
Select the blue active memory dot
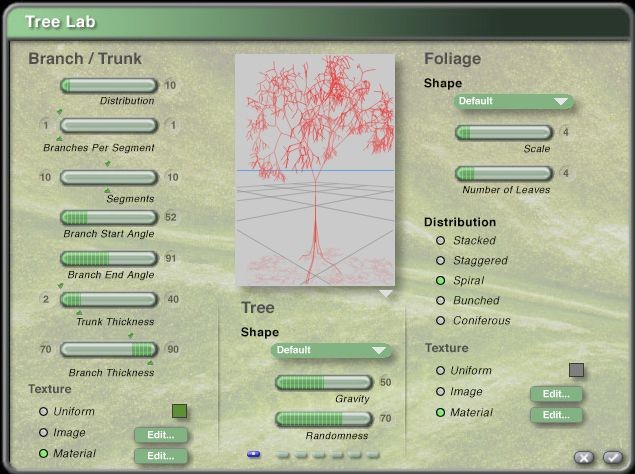(x=253, y=454)
